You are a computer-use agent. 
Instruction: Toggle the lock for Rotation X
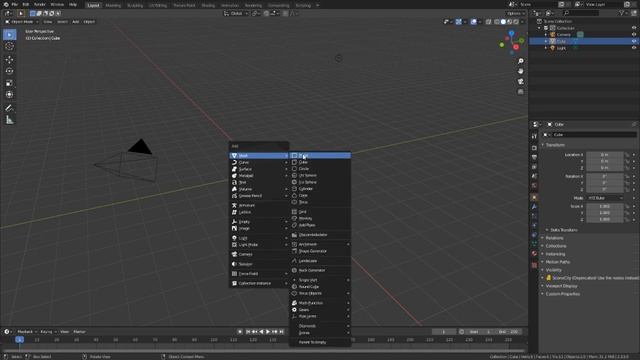tap(627, 176)
